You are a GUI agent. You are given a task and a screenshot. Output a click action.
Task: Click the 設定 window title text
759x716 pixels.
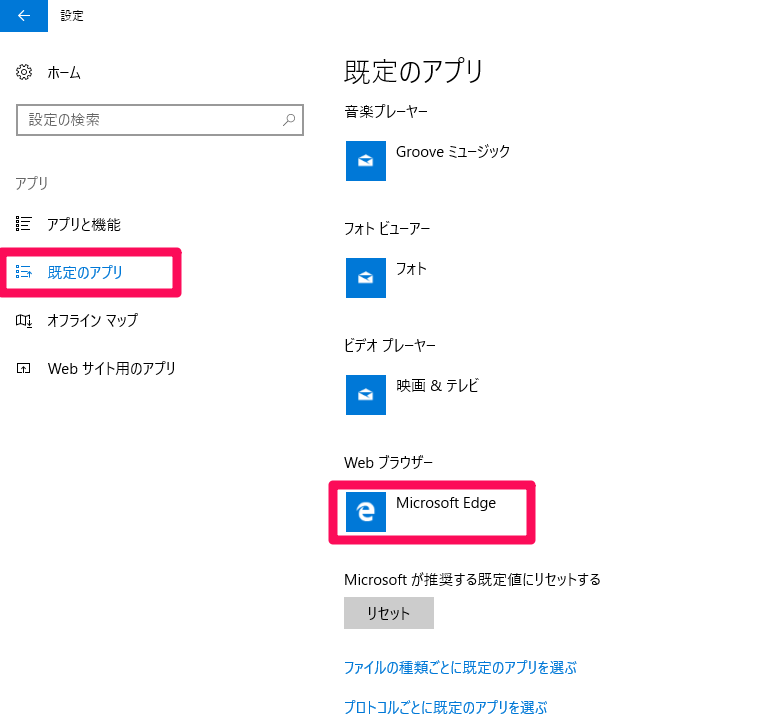click(x=72, y=15)
